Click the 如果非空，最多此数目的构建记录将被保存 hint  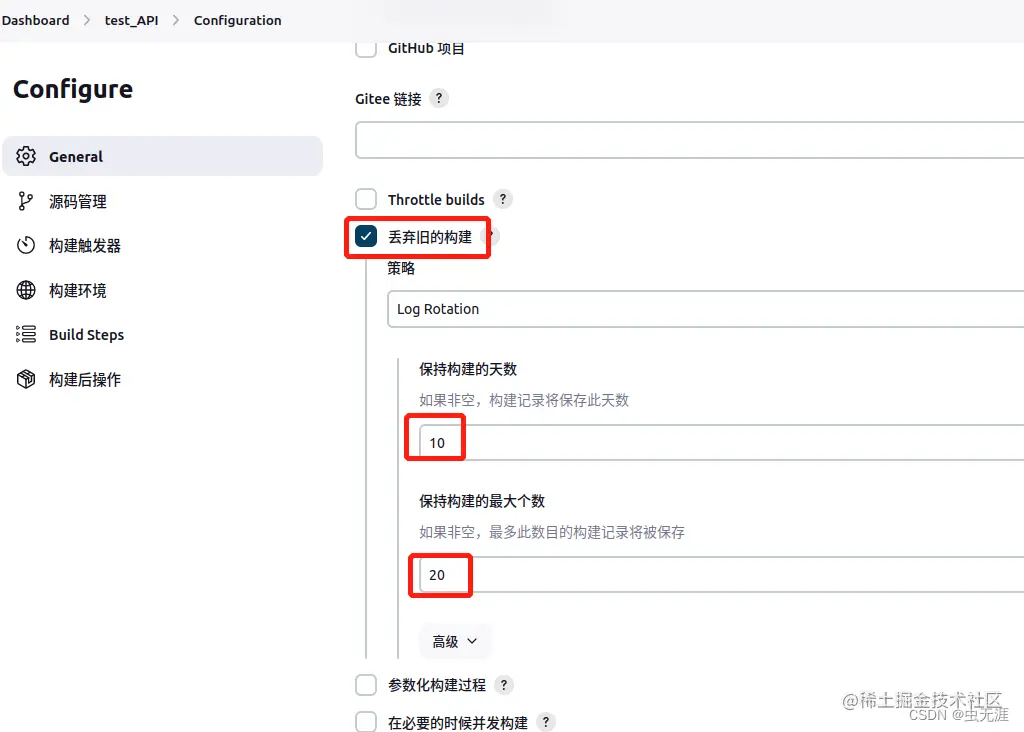pyautogui.click(x=552, y=532)
